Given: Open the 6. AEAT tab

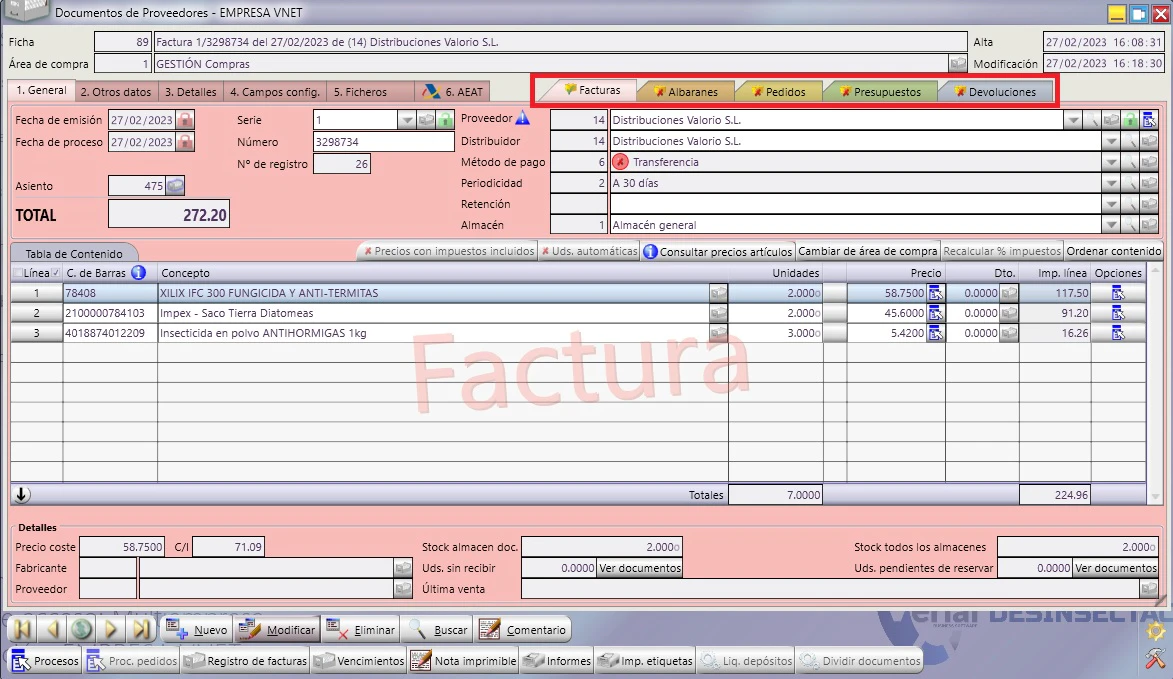Looking at the screenshot, I should click(x=453, y=92).
